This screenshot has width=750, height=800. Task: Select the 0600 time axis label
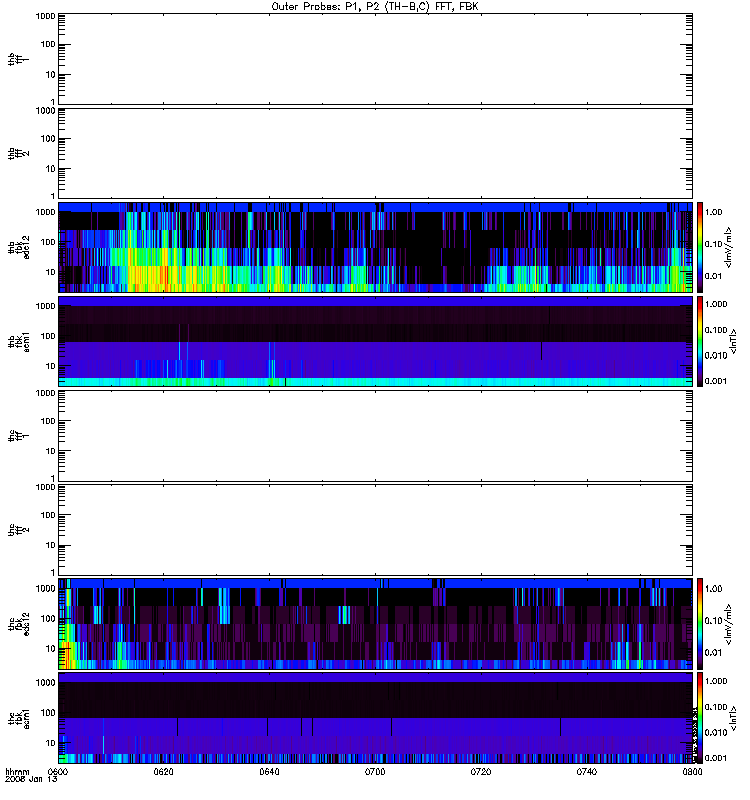[x=58, y=772]
